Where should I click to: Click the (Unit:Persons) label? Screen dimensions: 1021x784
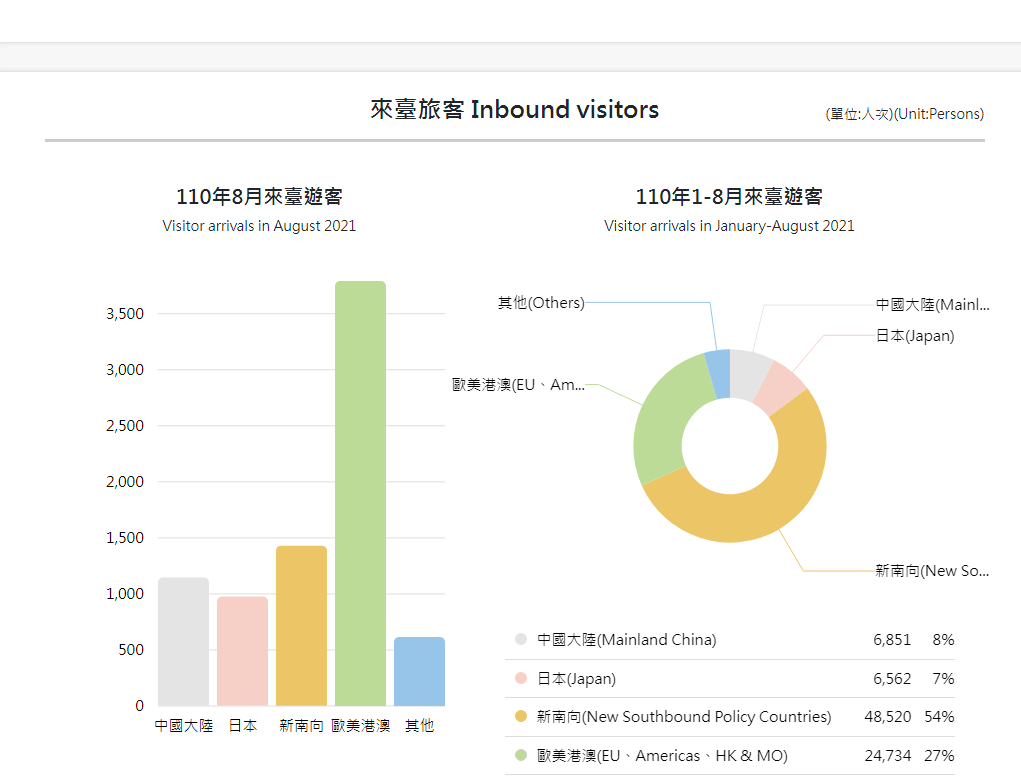[940, 114]
